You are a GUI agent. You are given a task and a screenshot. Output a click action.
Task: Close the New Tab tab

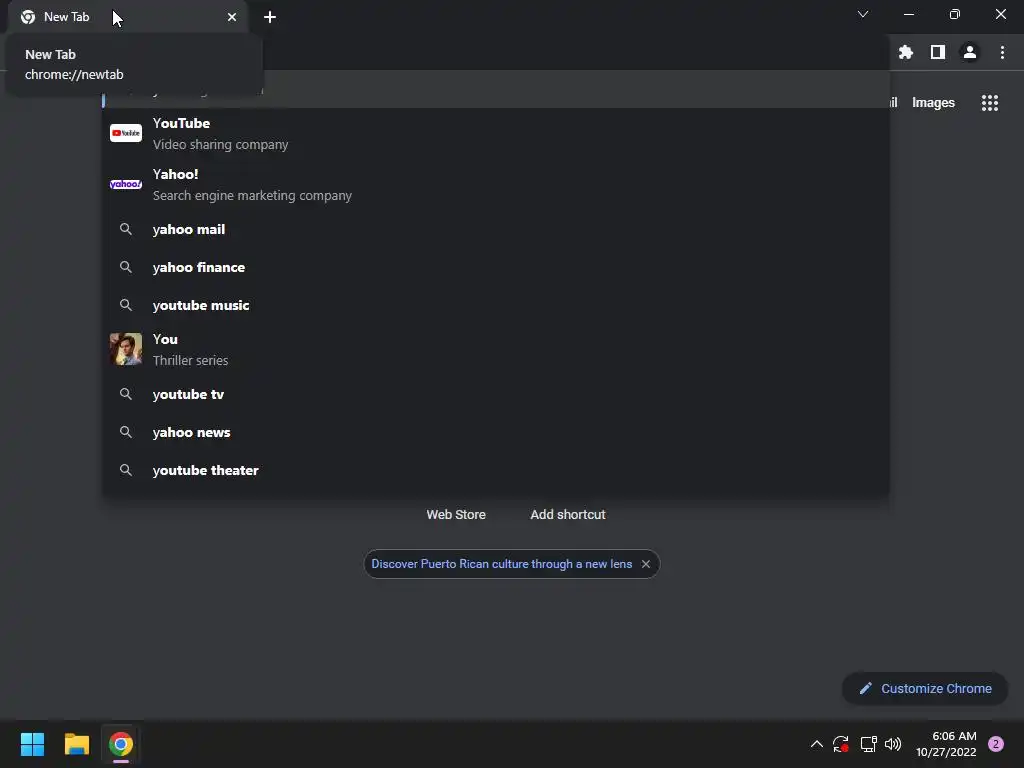232,17
